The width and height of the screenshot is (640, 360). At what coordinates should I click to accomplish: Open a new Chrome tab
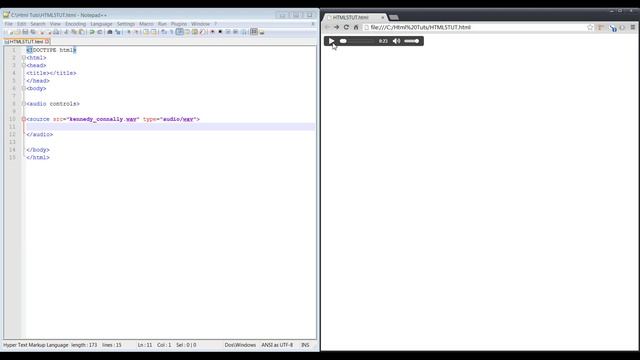[393, 17]
